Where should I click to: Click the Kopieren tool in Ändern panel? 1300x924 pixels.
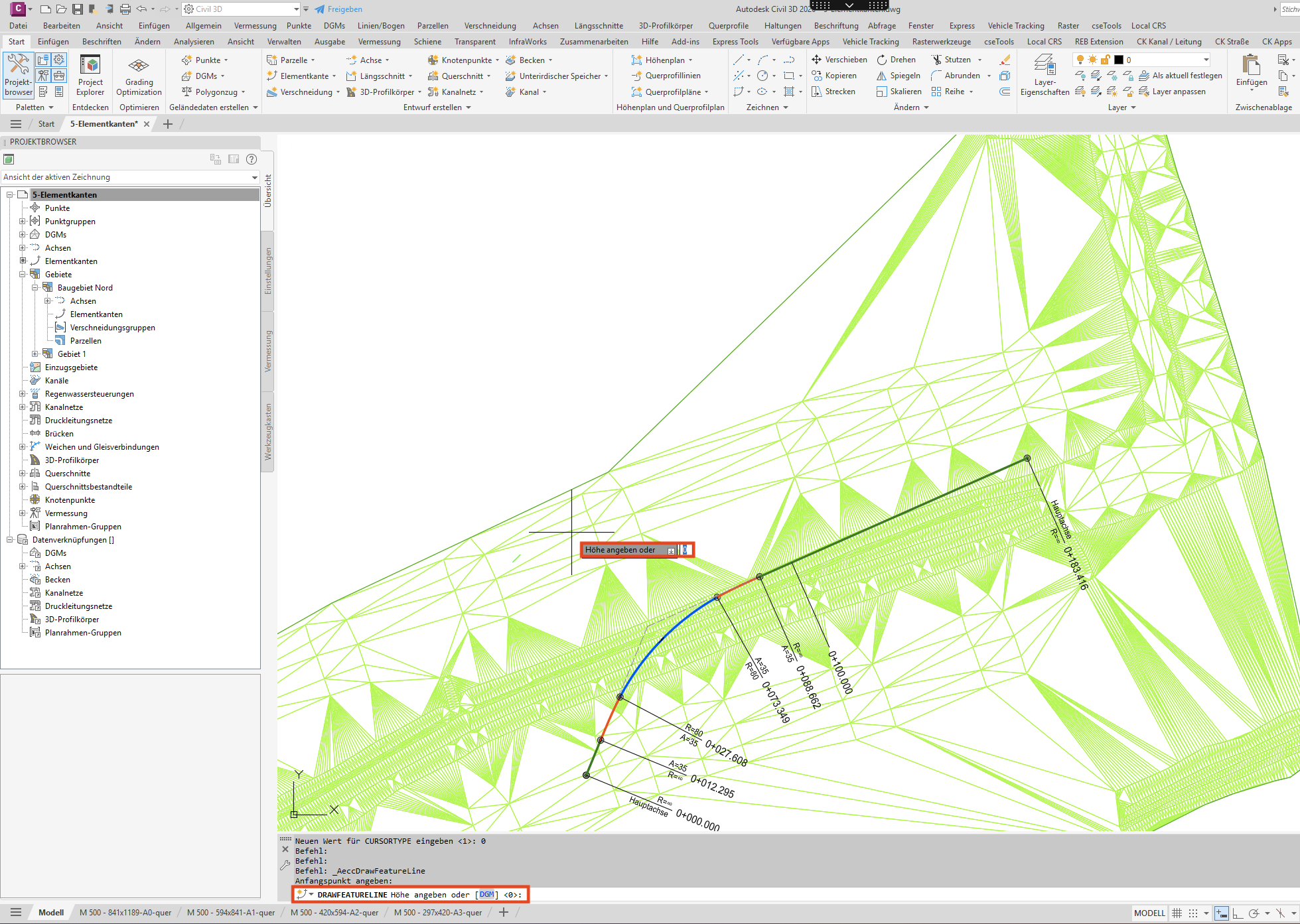tap(834, 76)
